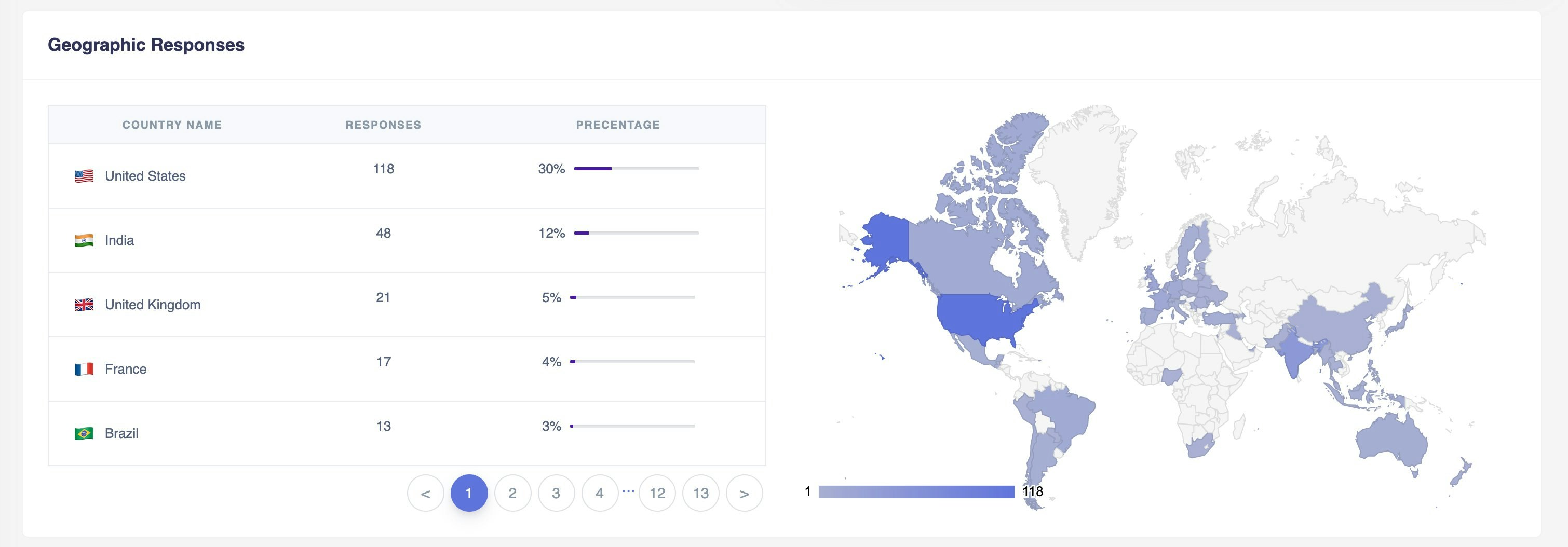Click the 4% percentage label
1568x547 pixels.
[551, 362]
